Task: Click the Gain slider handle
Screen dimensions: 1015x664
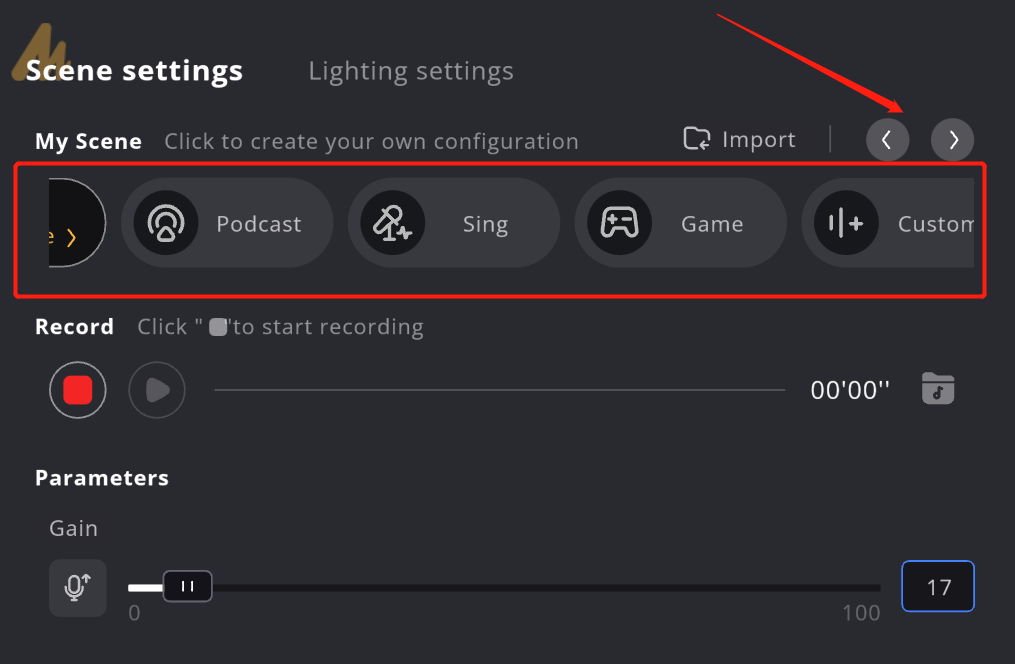Action: (188, 586)
